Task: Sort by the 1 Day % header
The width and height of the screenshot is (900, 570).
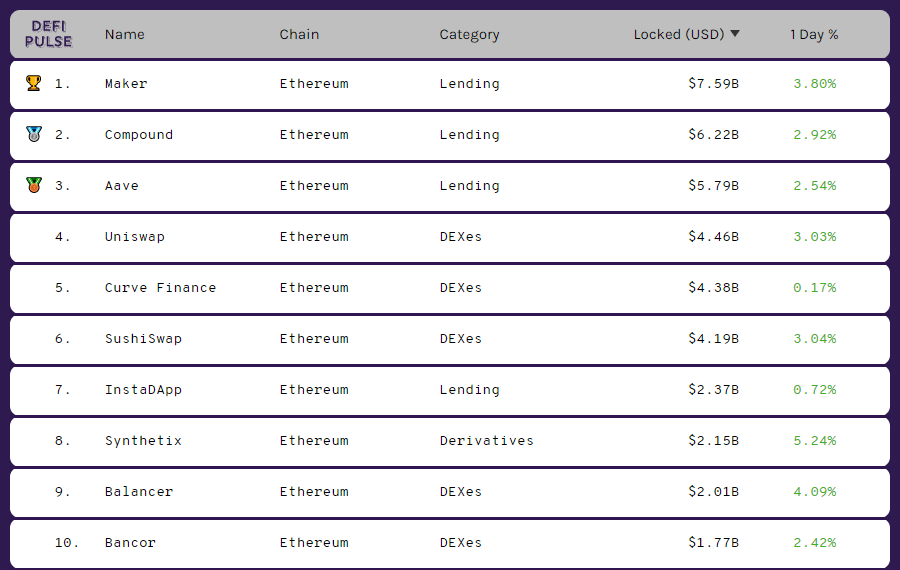Action: tap(814, 34)
